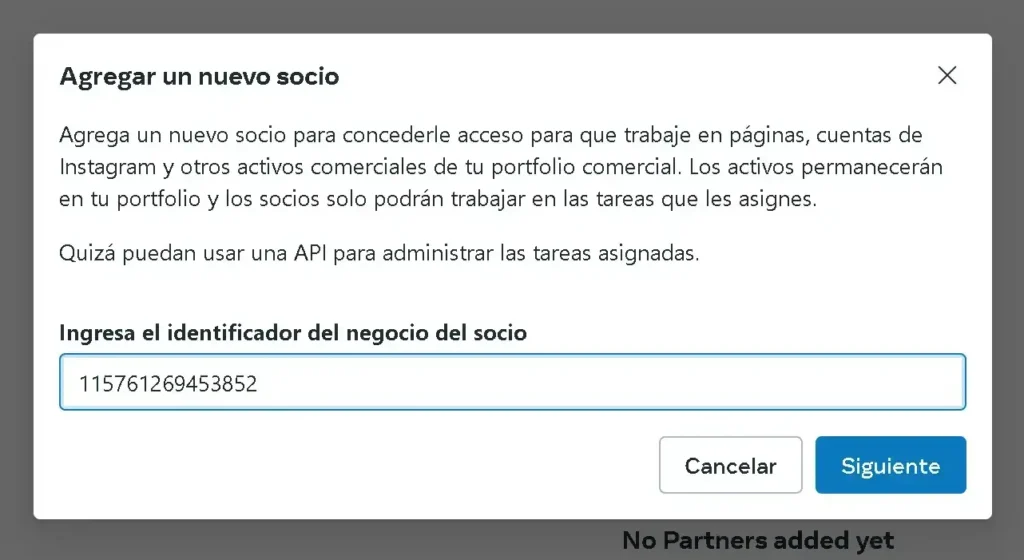Click the words Los activos permanecerán
1024x560 pixels.
[815, 167]
